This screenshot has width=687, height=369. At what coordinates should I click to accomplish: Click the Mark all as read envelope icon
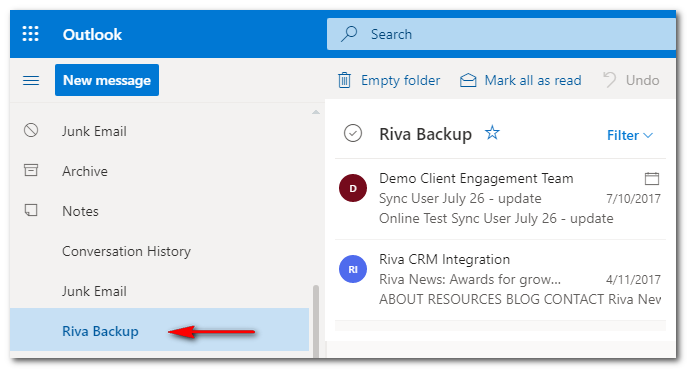pyautogui.click(x=468, y=80)
